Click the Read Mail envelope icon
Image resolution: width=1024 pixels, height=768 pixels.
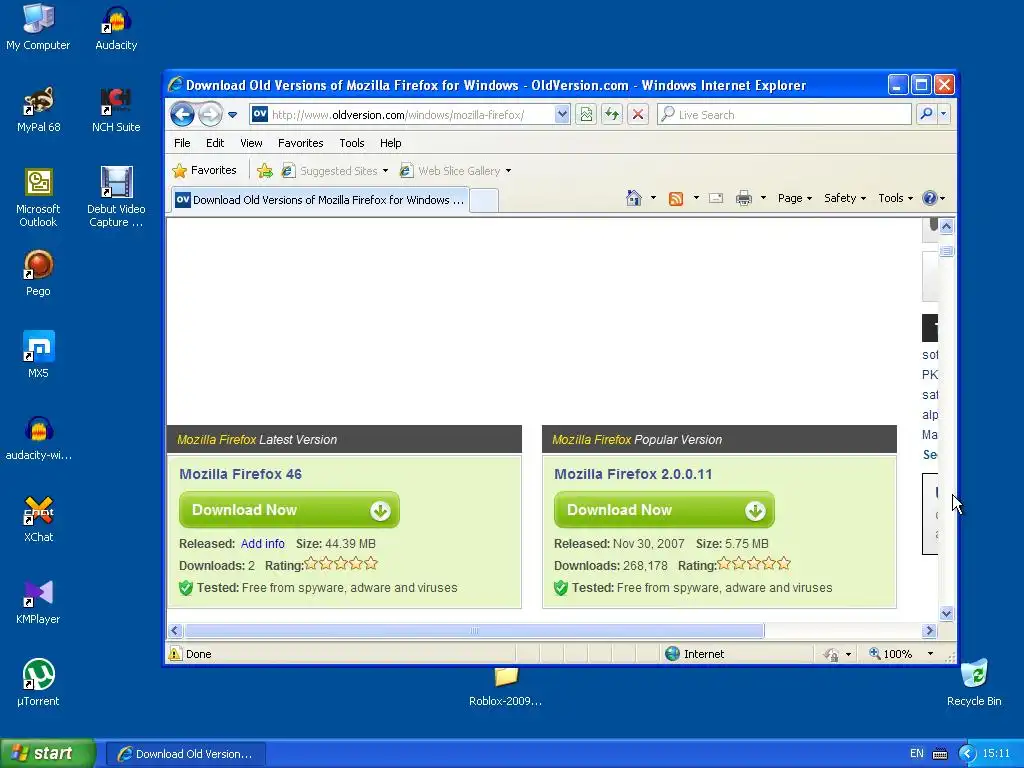[716, 198]
